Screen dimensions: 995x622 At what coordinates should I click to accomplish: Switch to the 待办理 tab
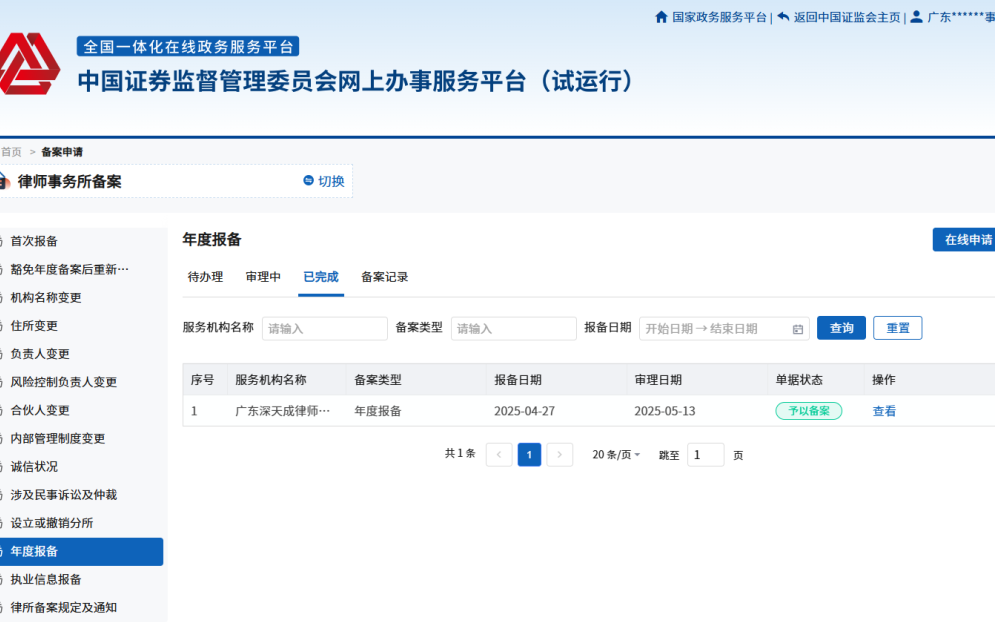pyautogui.click(x=204, y=277)
